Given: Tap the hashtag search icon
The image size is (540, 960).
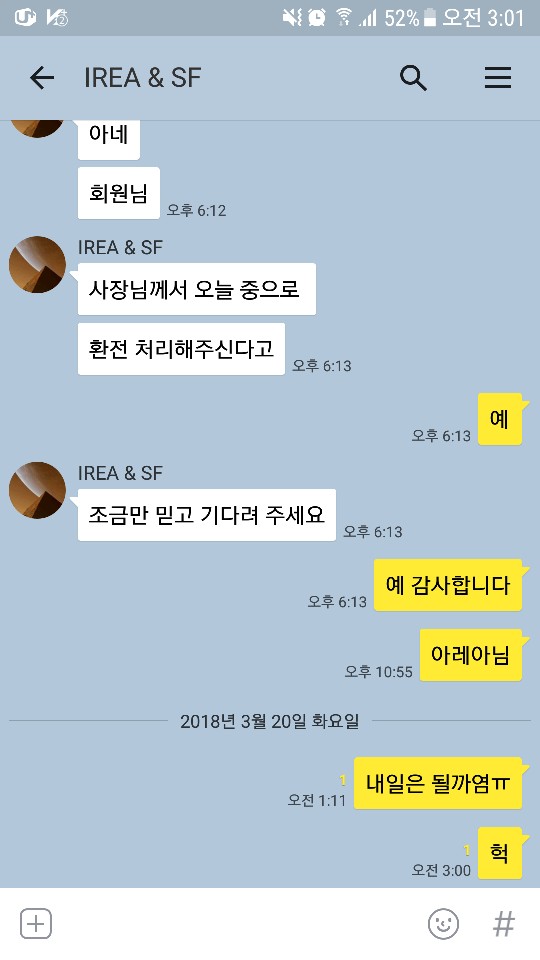Looking at the screenshot, I should pyautogui.click(x=504, y=923).
